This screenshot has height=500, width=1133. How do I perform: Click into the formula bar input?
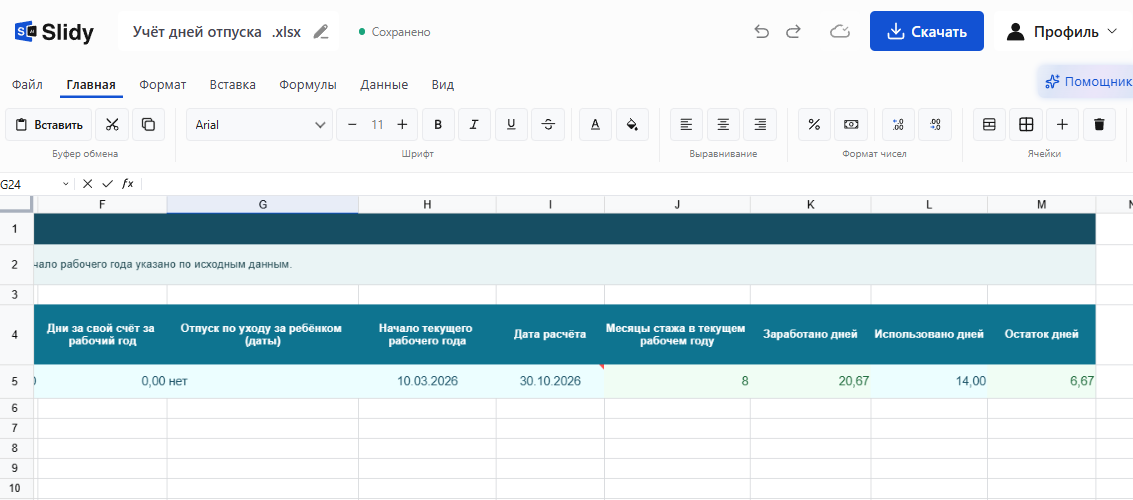click(x=636, y=184)
